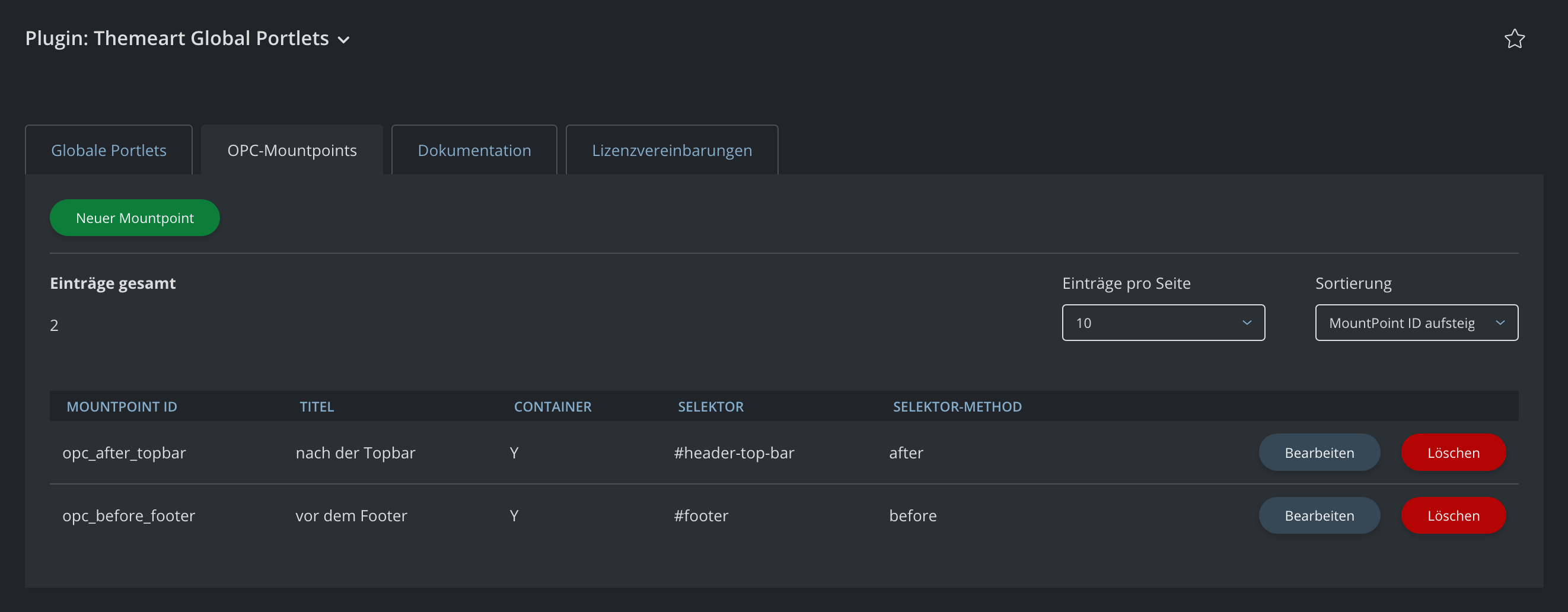The image size is (1568, 612).
Task: Open the Einträge pro Seite dropdown
Action: (1163, 323)
